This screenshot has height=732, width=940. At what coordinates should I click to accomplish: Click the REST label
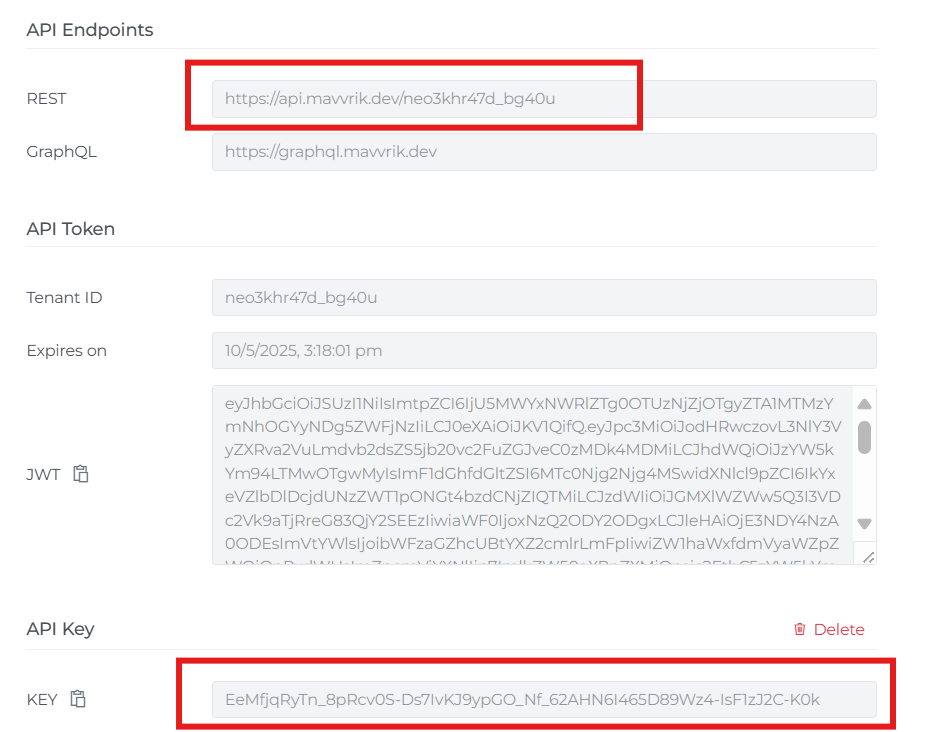(x=46, y=99)
